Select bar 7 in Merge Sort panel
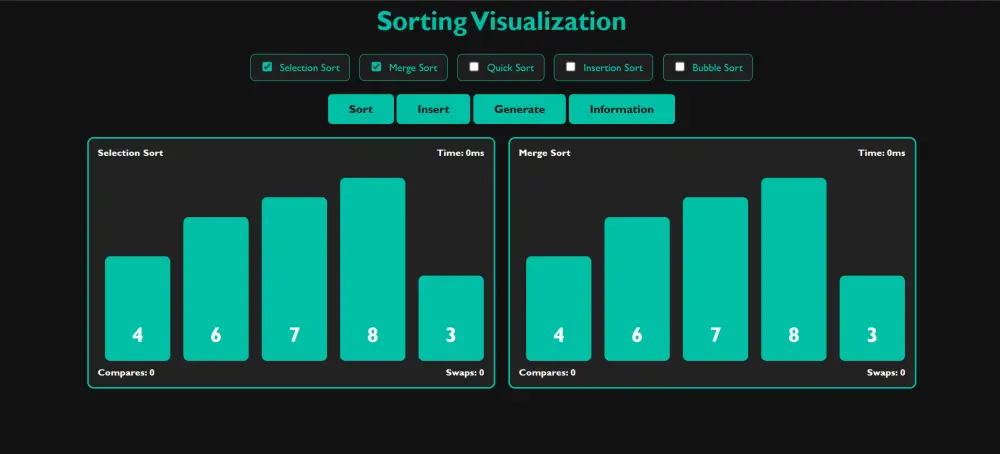Image resolution: width=1000 pixels, height=454 pixels. coord(716,279)
